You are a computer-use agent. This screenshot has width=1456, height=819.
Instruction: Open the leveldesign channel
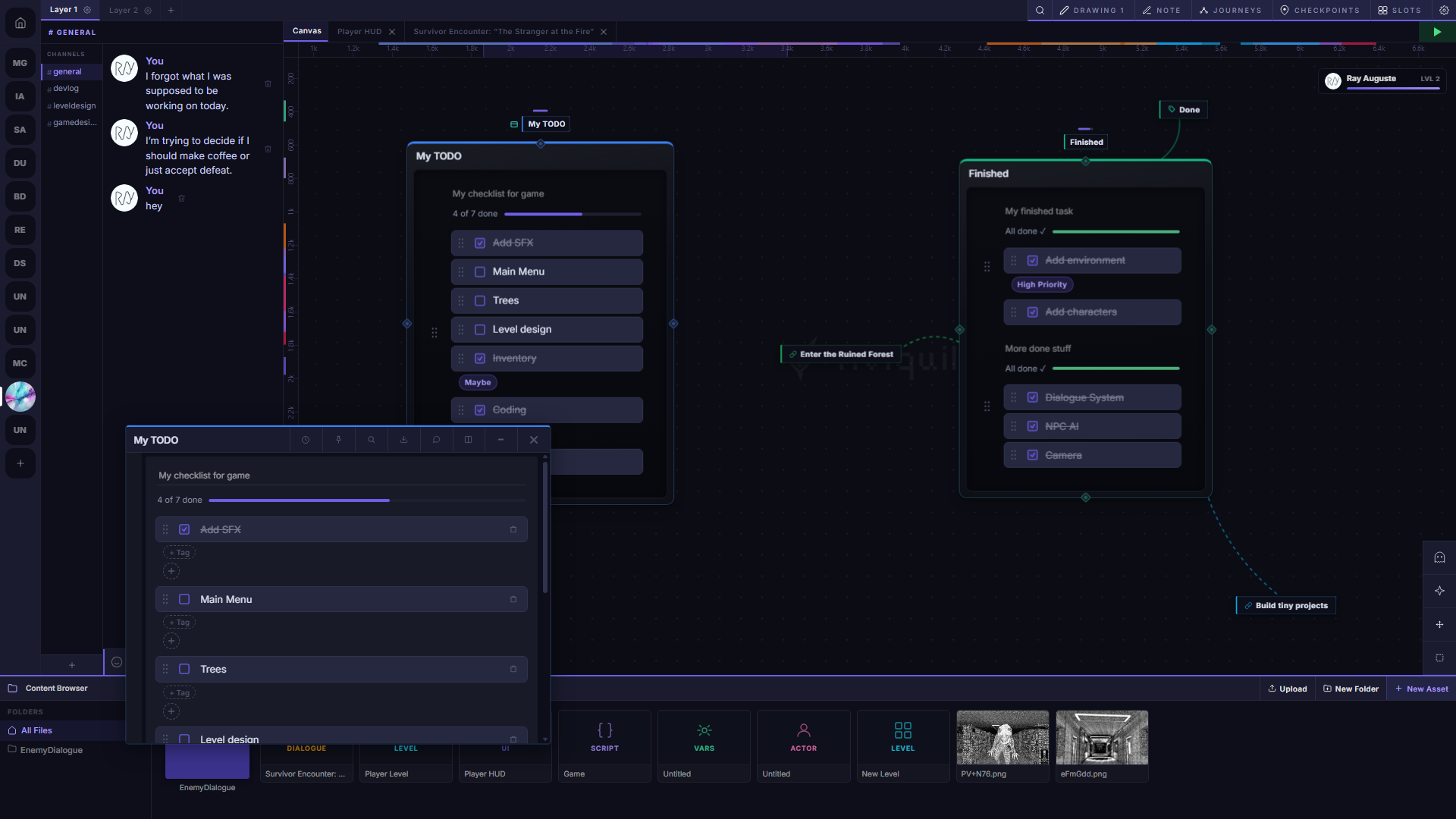pos(74,106)
